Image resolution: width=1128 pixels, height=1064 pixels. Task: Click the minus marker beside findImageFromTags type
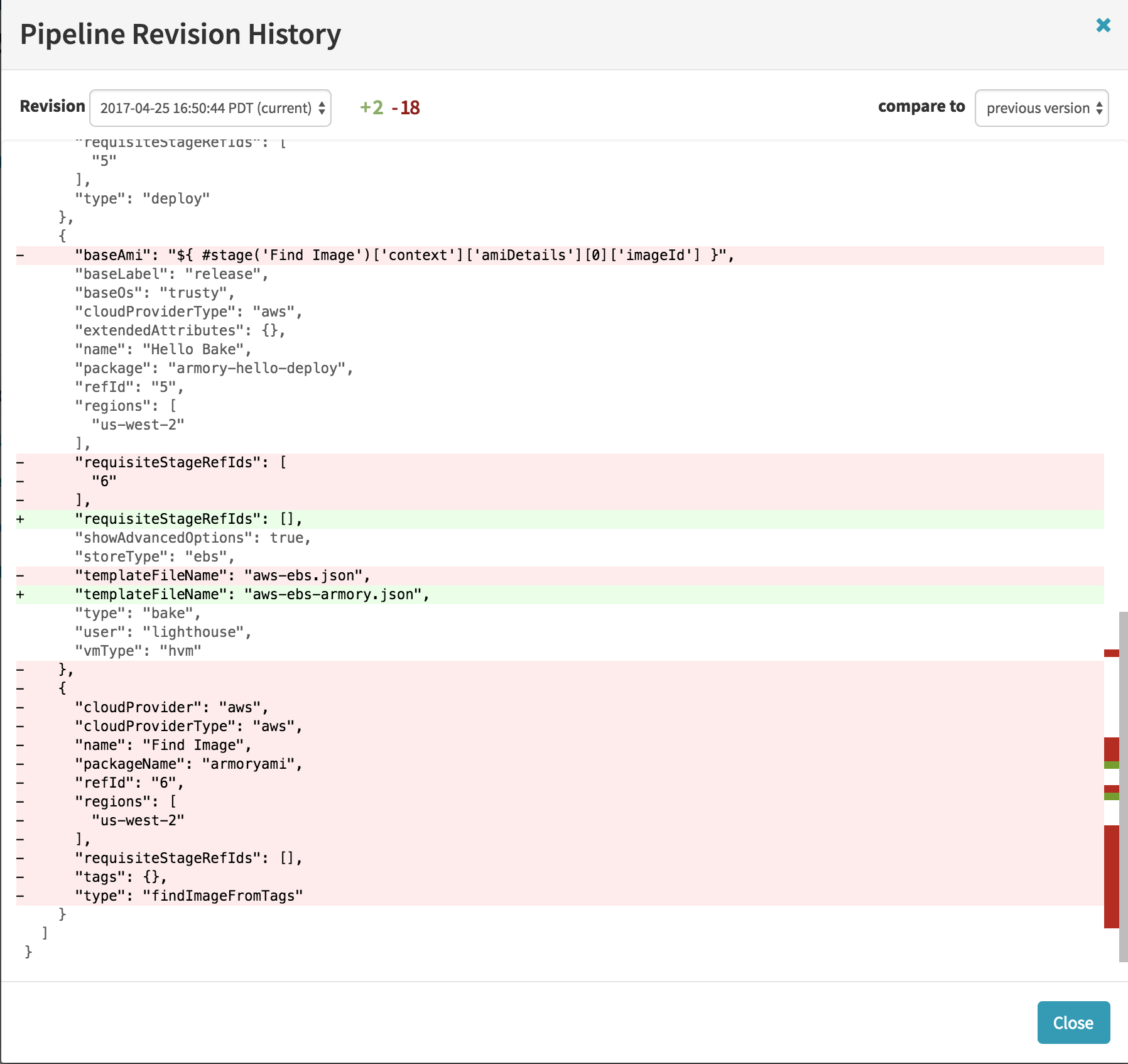tap(21, 896)
